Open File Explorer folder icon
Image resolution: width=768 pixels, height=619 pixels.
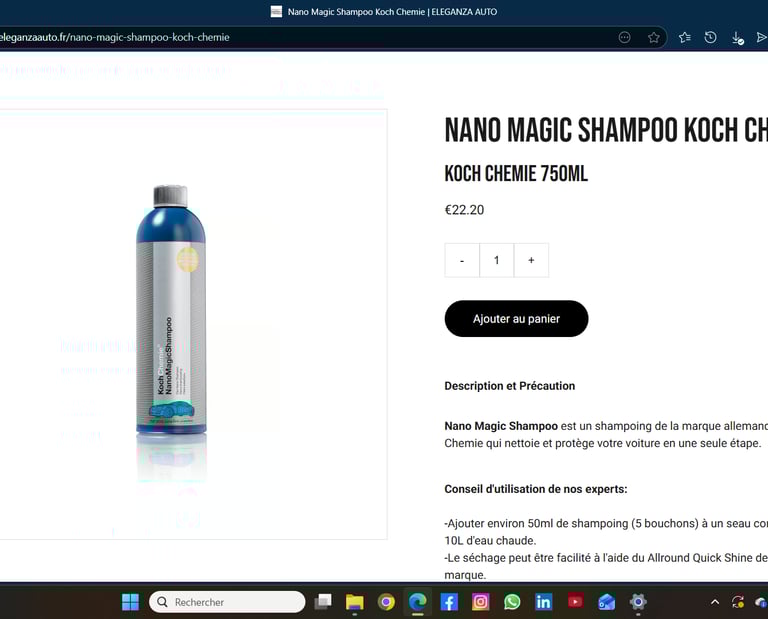355,602
